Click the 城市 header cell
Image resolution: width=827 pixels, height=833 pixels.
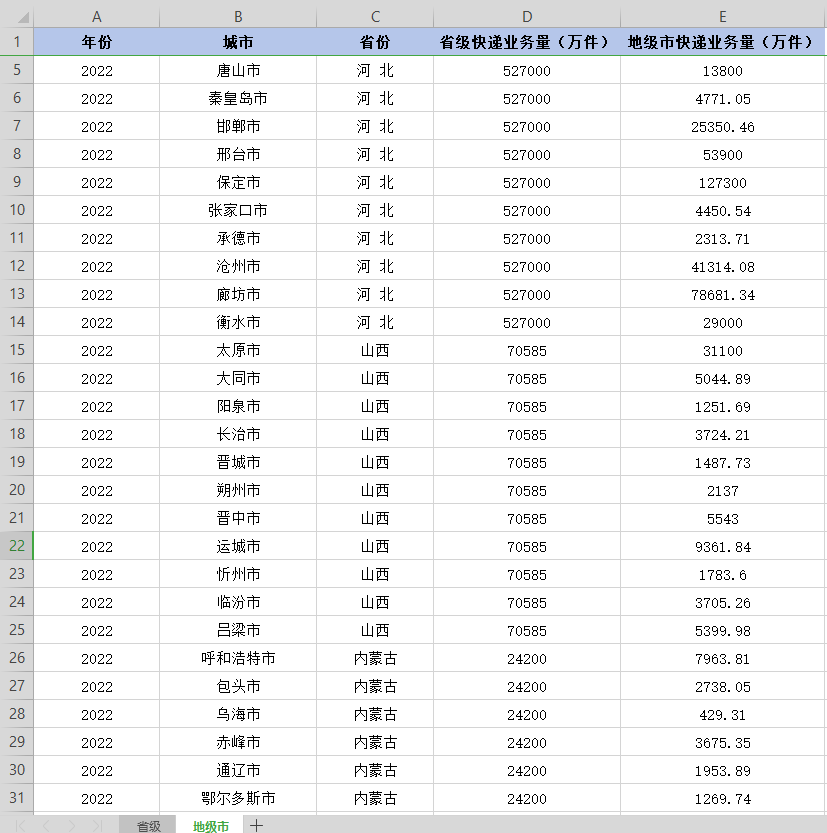pyautogui.click(x=238, y=42)
